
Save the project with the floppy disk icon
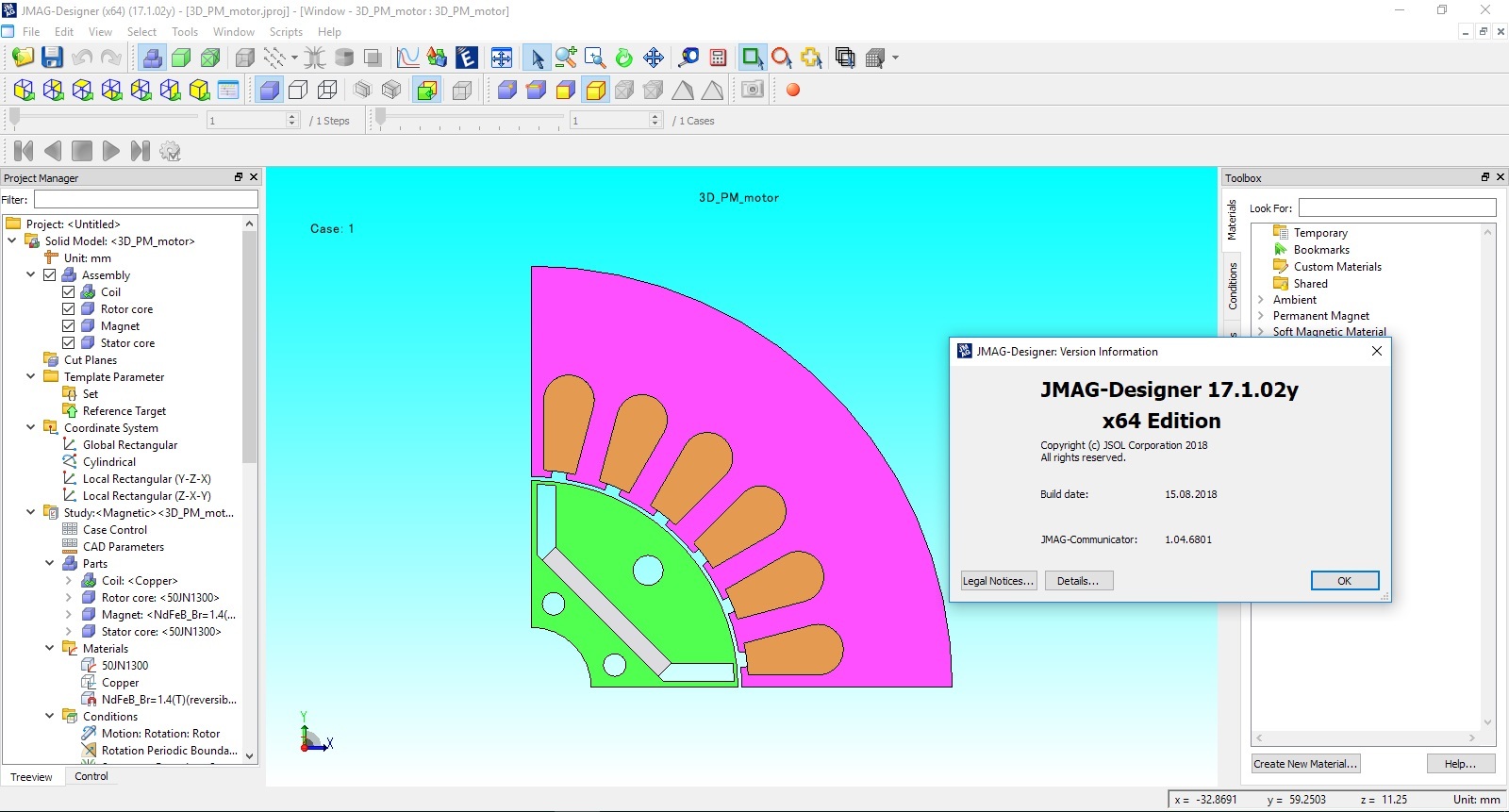(x=52, y=58)
